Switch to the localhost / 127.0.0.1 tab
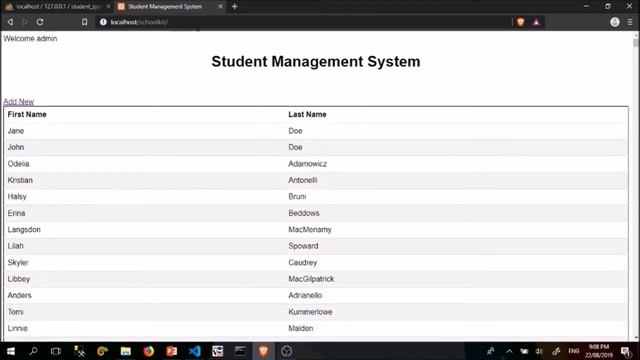 58,7
